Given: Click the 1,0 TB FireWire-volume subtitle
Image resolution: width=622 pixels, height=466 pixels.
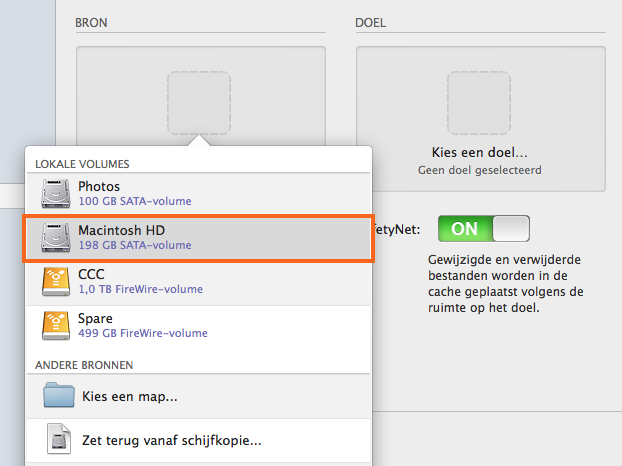Looking at the screenshot, I should click(140, 289).
